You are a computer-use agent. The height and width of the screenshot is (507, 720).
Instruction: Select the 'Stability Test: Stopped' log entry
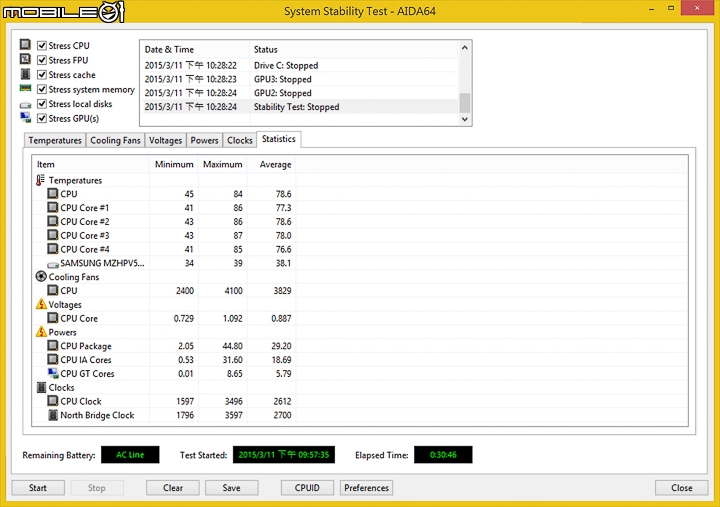(x=300, y=107)
